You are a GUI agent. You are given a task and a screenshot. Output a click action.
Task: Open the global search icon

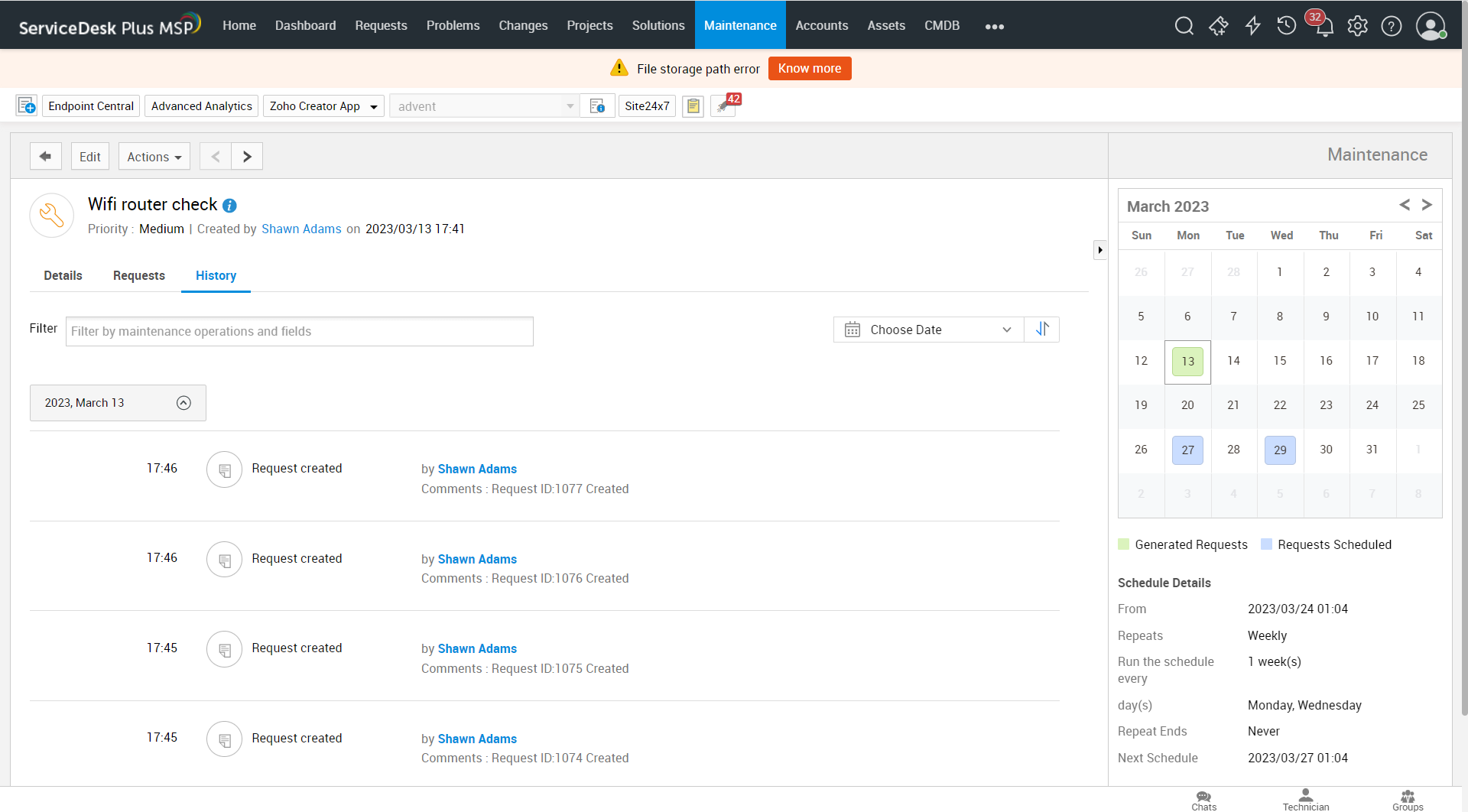(x=1184, y=26)
